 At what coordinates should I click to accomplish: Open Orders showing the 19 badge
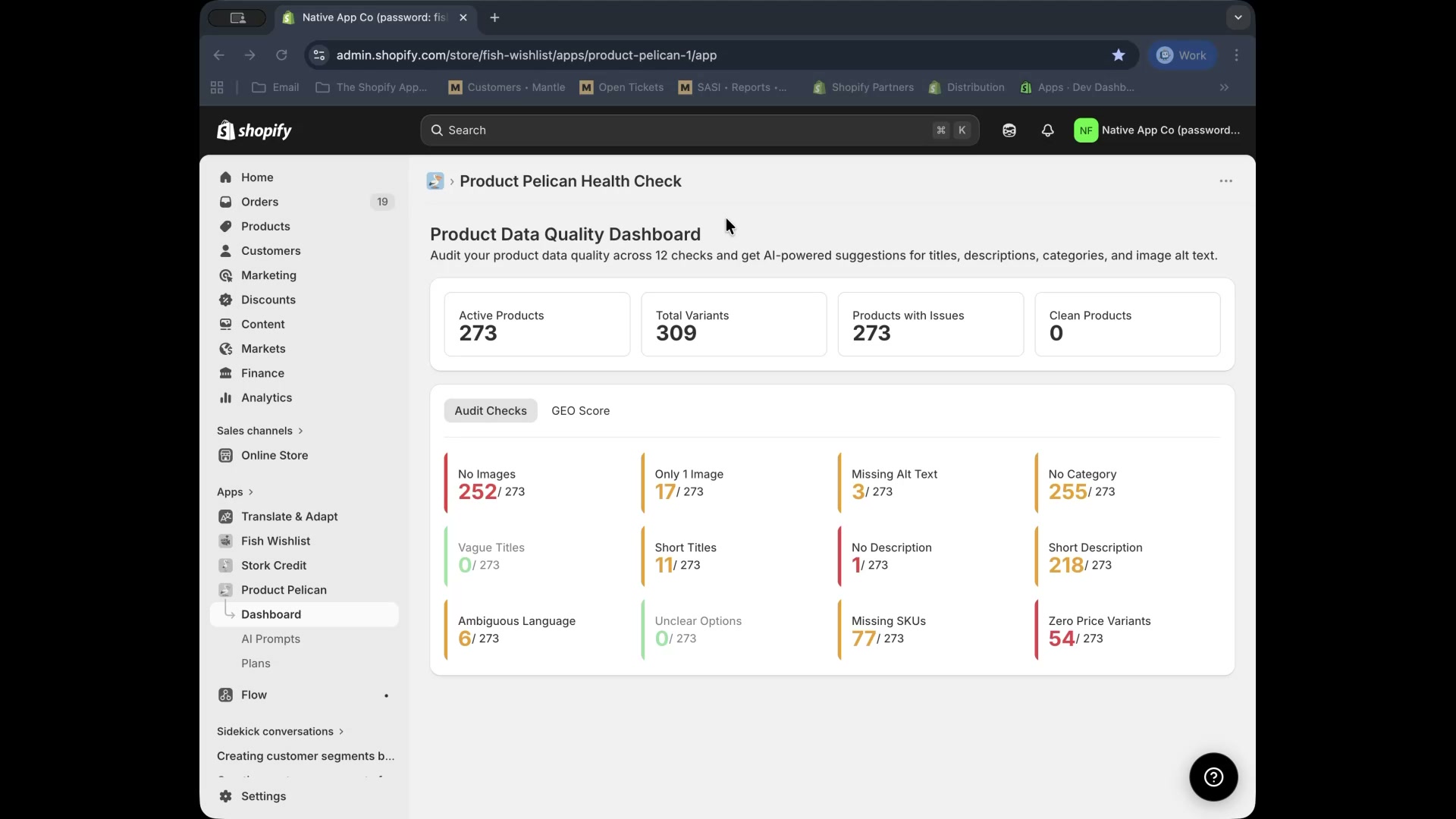[x=260, y=202]
